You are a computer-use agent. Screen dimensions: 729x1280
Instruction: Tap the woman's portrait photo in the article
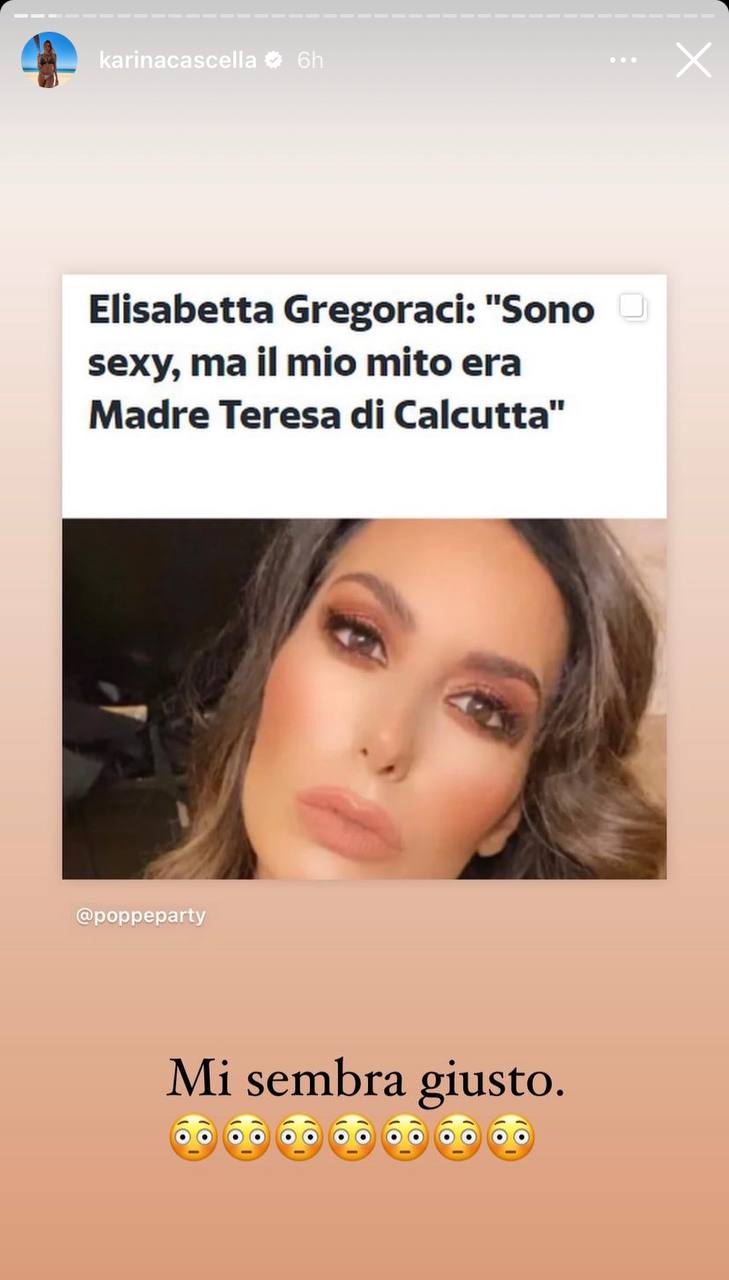[364, 698]
